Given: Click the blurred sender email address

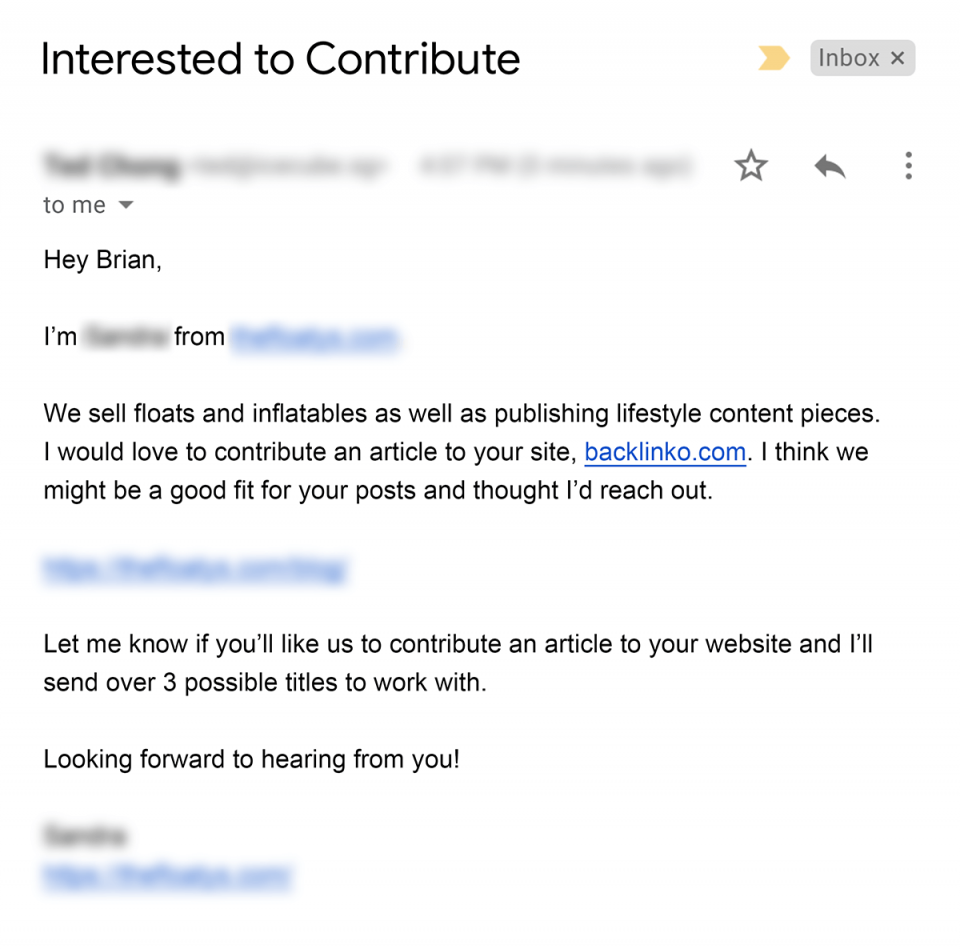Looking at the screenshot, I should coord(288,165).
